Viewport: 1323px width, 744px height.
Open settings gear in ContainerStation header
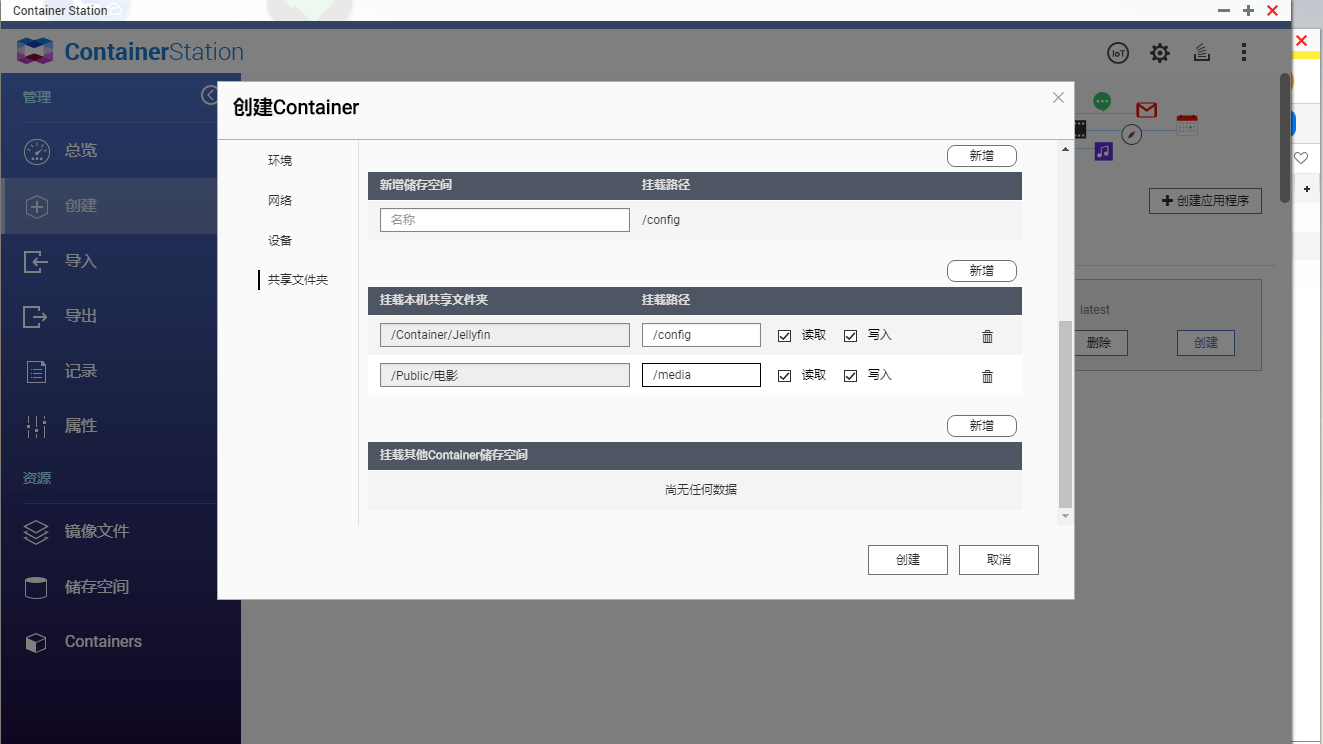1160,53
